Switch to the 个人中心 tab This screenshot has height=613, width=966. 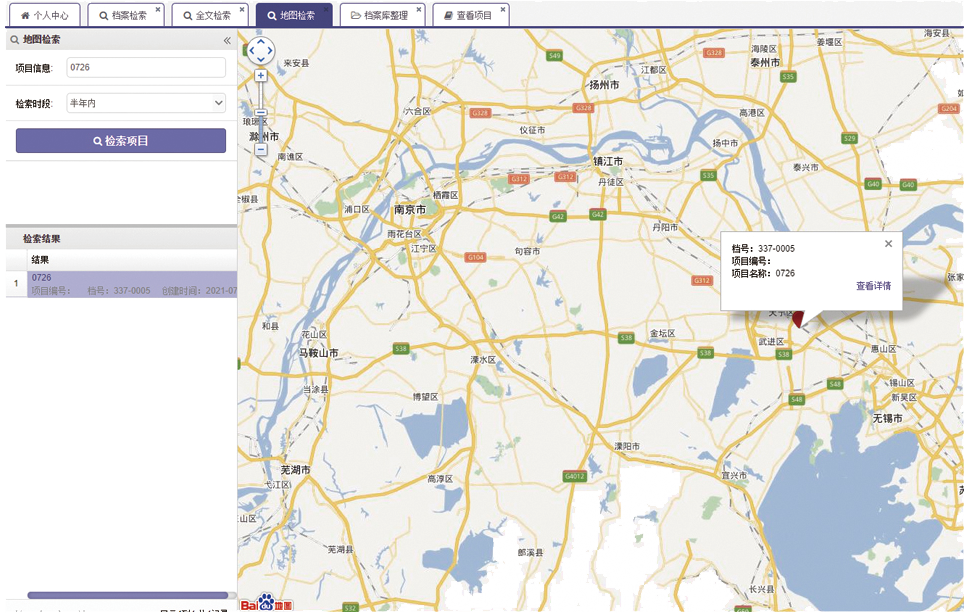tap(45, 16)
